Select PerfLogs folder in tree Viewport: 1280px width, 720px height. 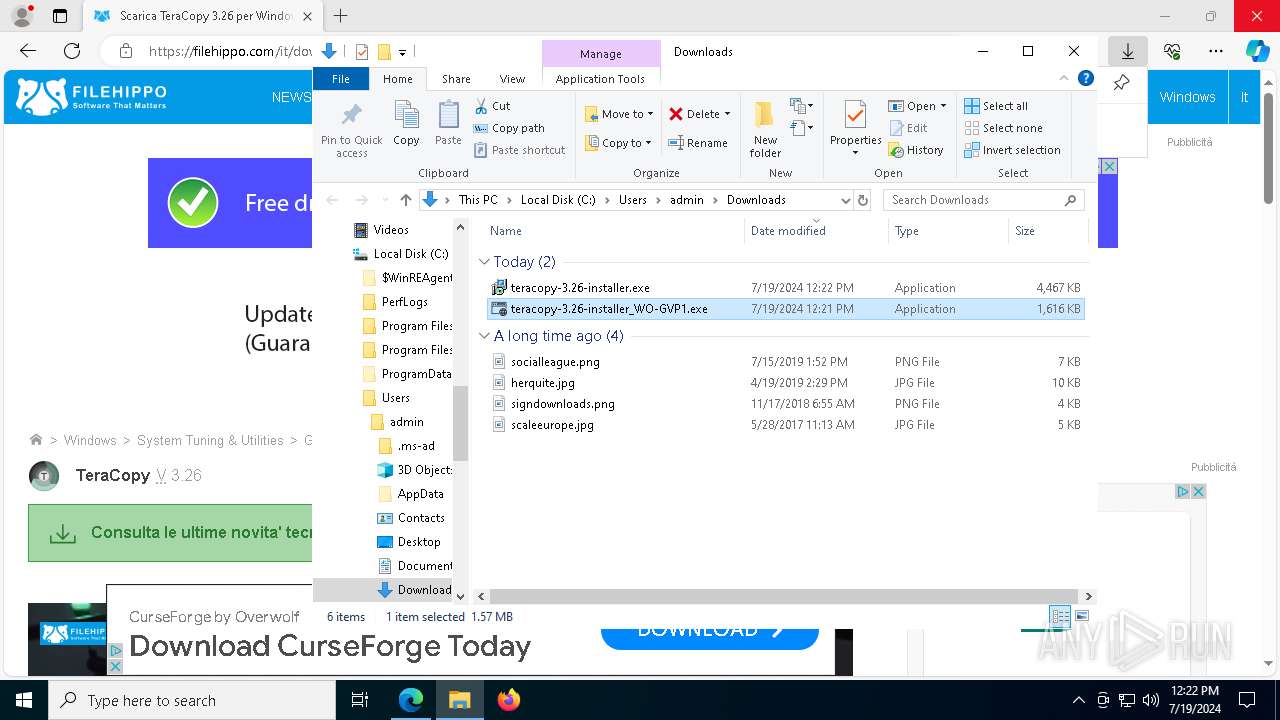click(404, 302)
